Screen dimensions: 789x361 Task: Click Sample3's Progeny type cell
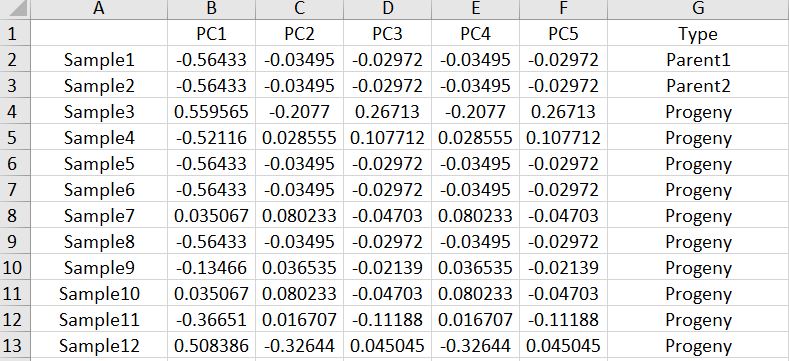(x=698, y=112)
